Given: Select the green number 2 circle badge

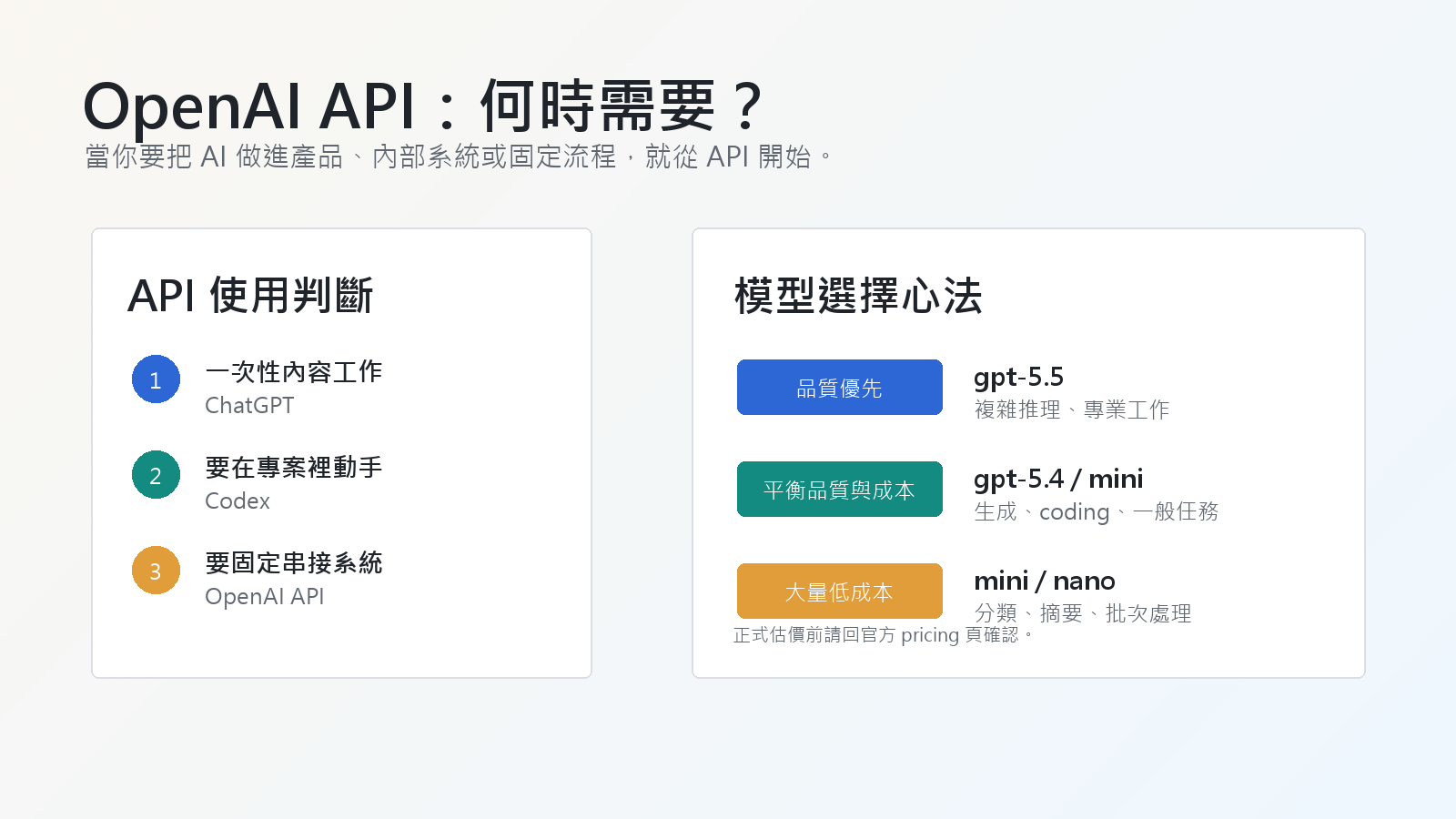Looking at the screenshot, I should pos(156,475).
